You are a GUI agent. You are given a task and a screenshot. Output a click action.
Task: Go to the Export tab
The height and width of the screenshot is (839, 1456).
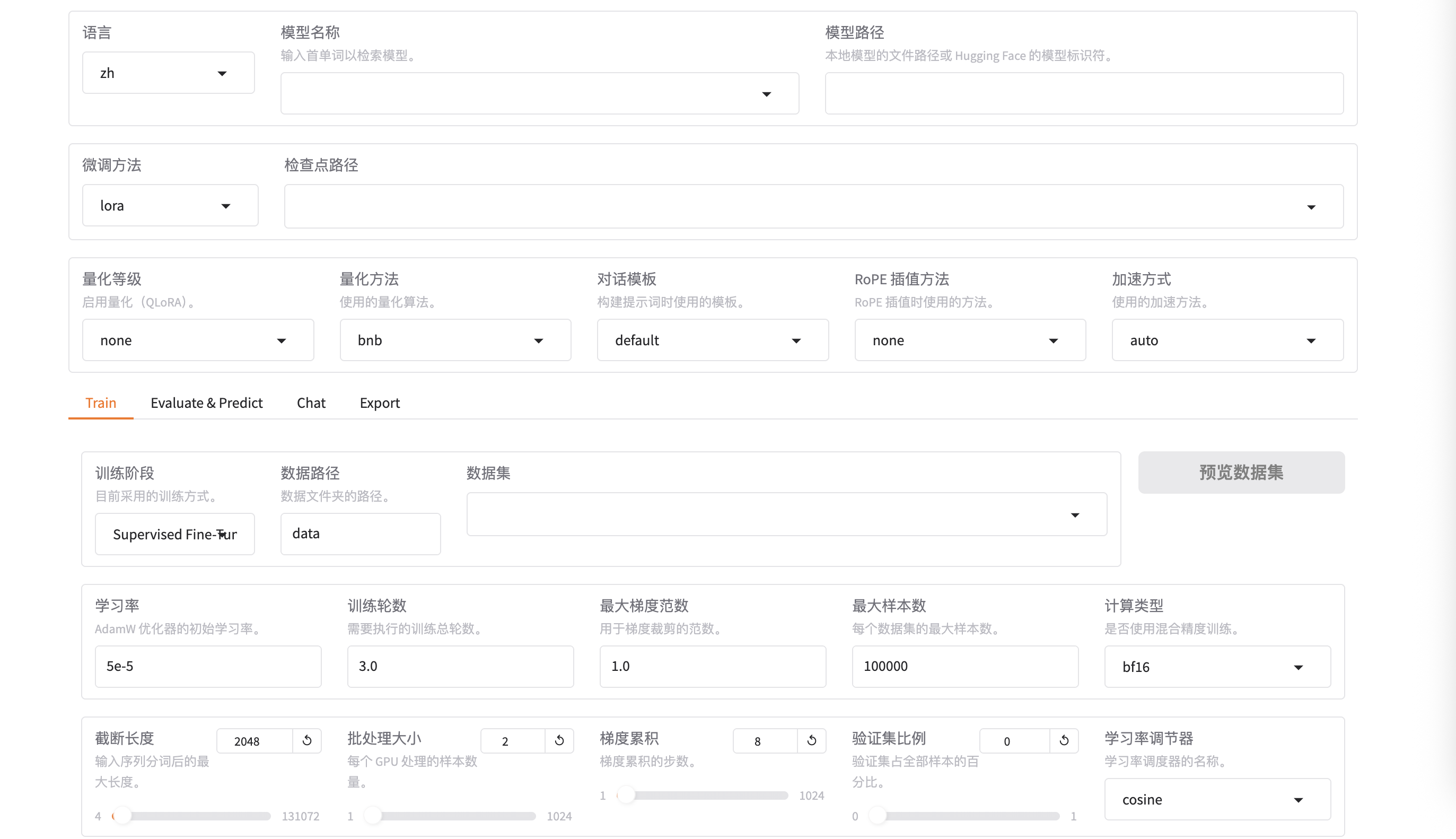[x=380, y=403]
